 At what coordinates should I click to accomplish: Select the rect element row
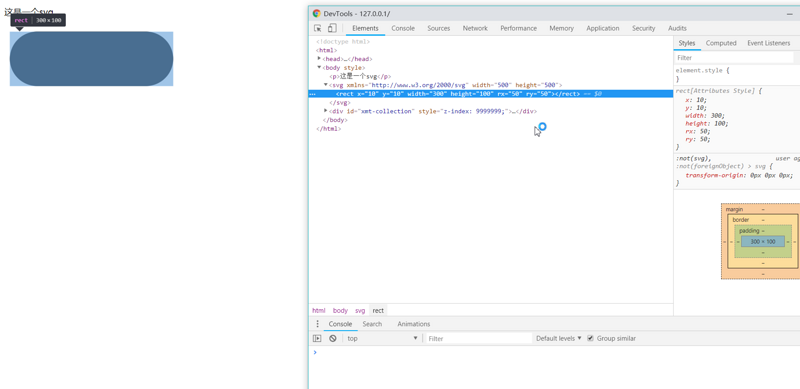click(491, 94)
